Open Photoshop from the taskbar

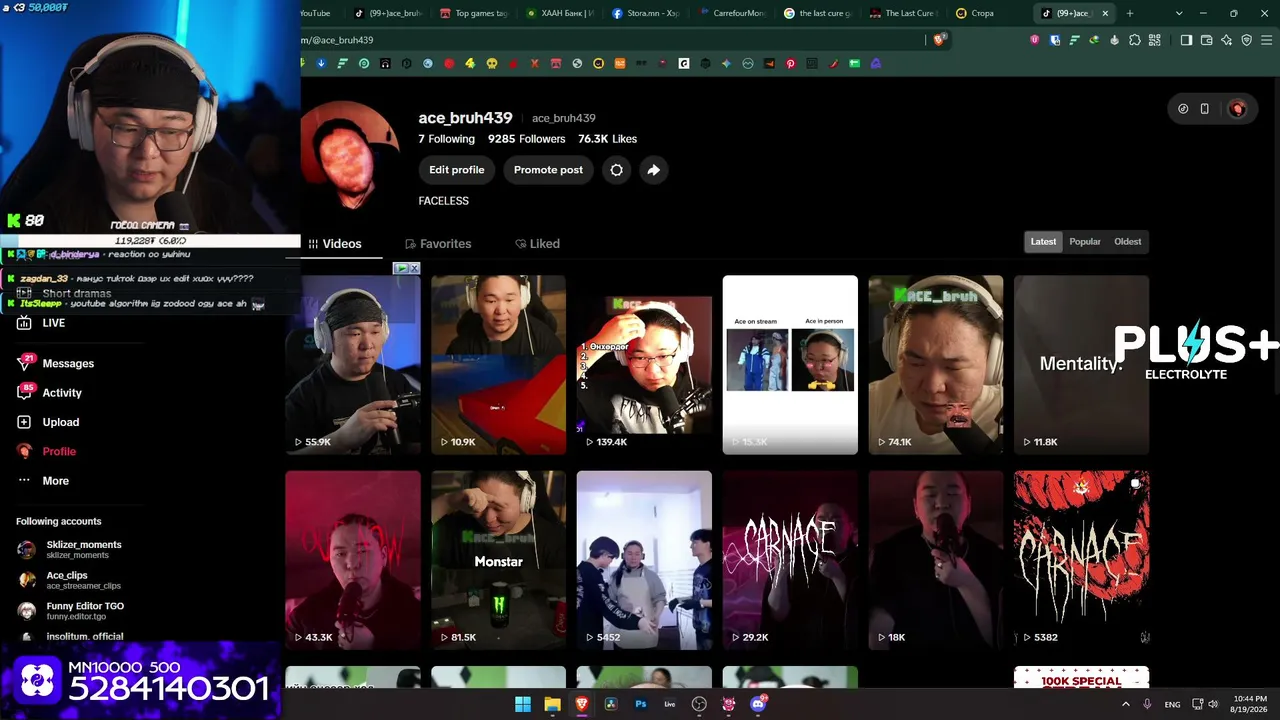pyautogui.click(x=641, y=704)
